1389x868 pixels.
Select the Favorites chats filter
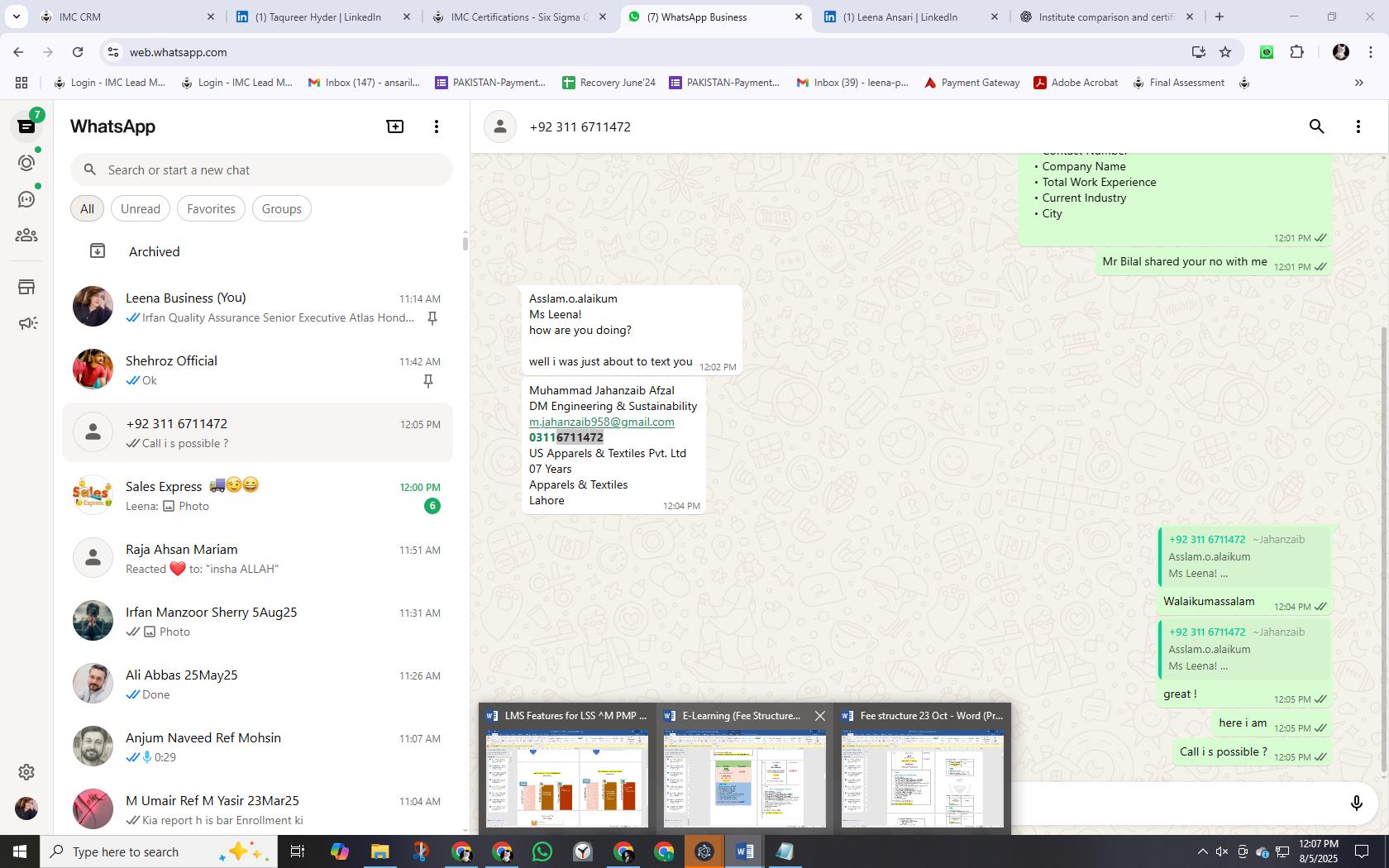pyautogui.click(x=211, y=209)
